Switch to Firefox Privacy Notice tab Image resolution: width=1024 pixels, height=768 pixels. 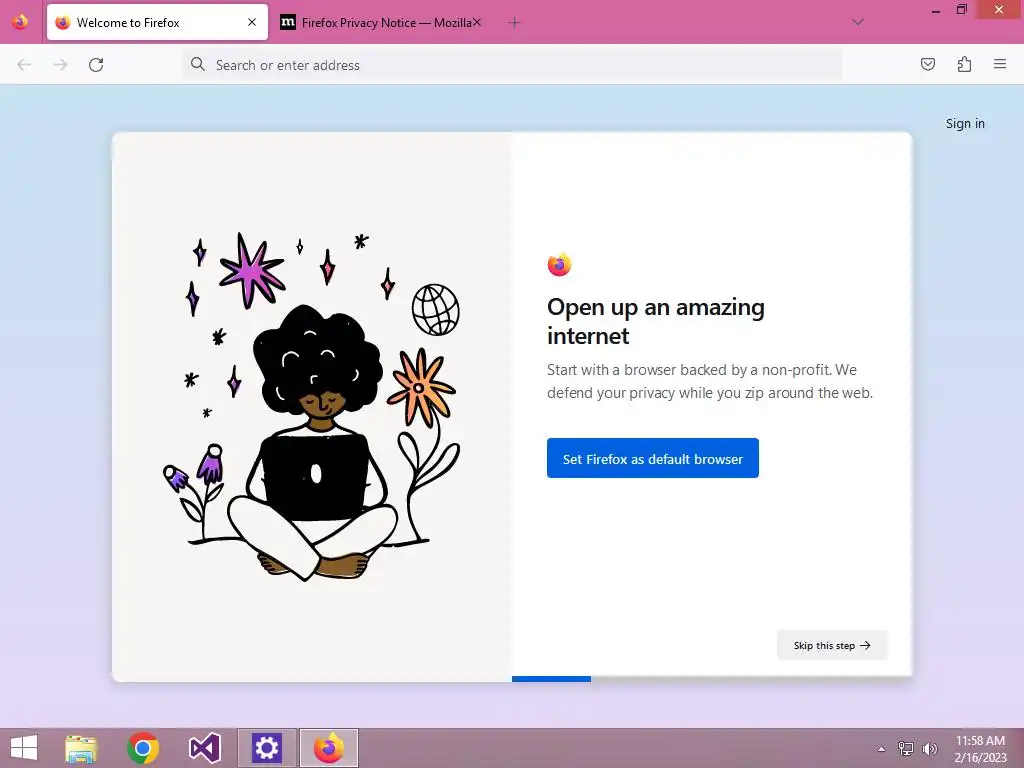(x=381, y=22)
